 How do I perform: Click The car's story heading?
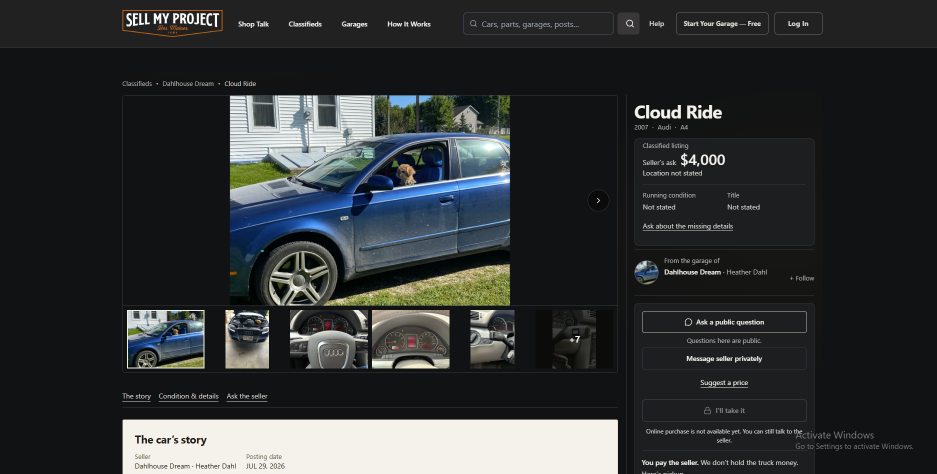[170, 440]
